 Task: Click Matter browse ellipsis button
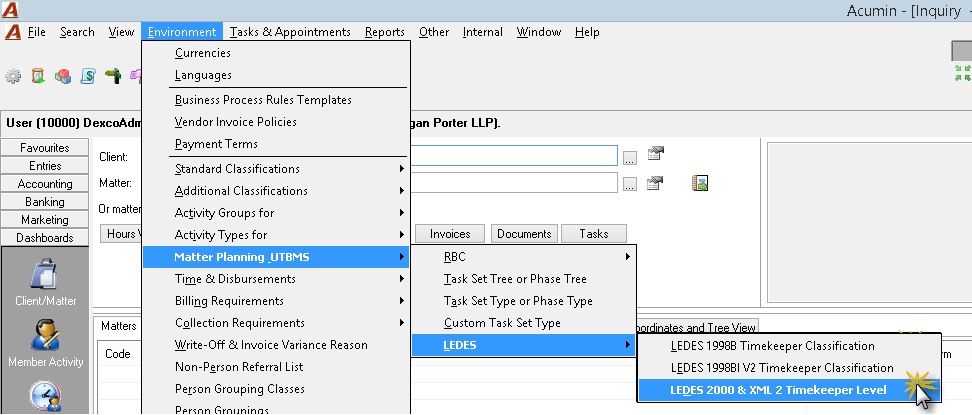tap(630, 184)
